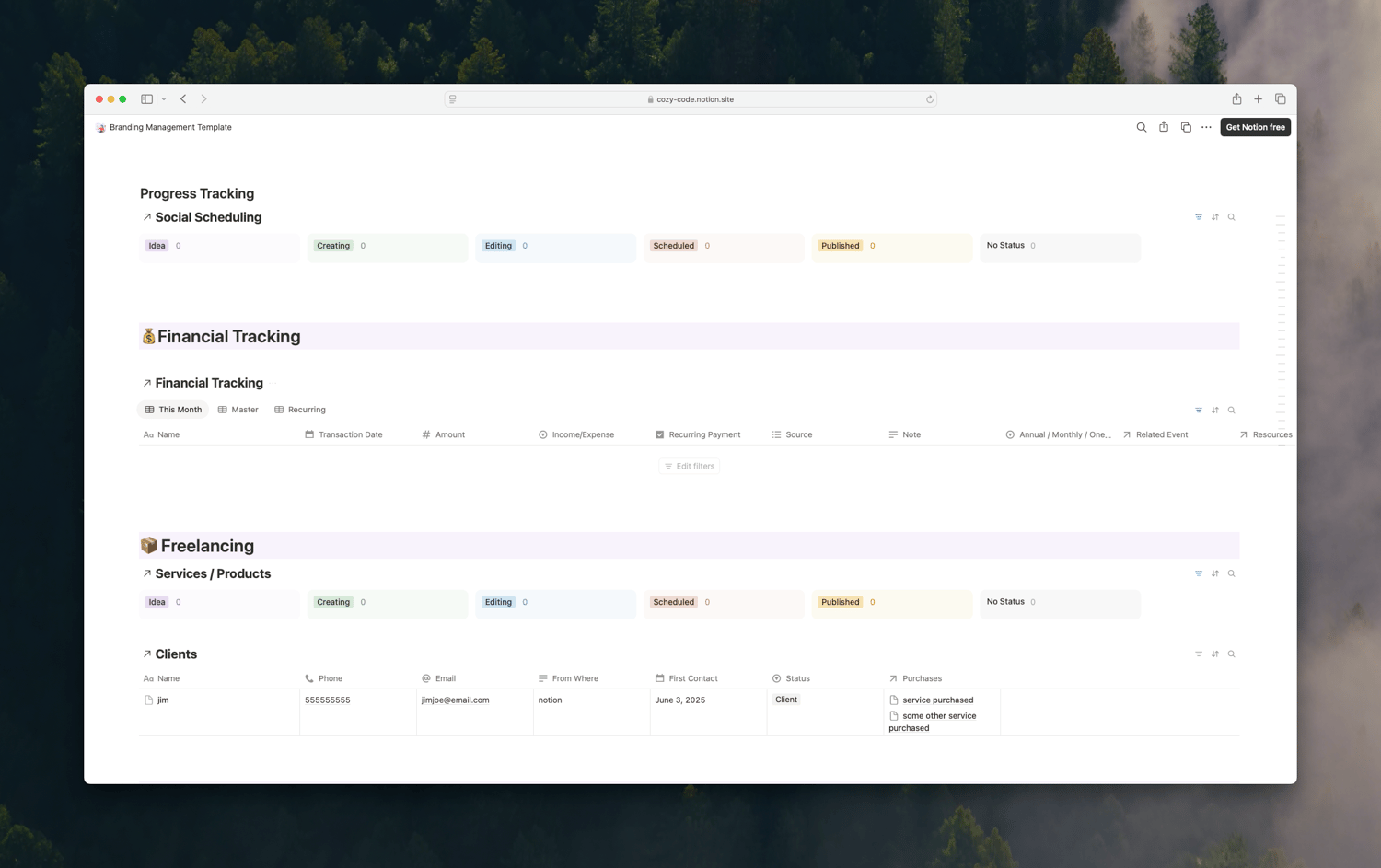This screenshot has width=1381, height=868.
Task: Show the Safari tab overview
Action: (1280, 99)
